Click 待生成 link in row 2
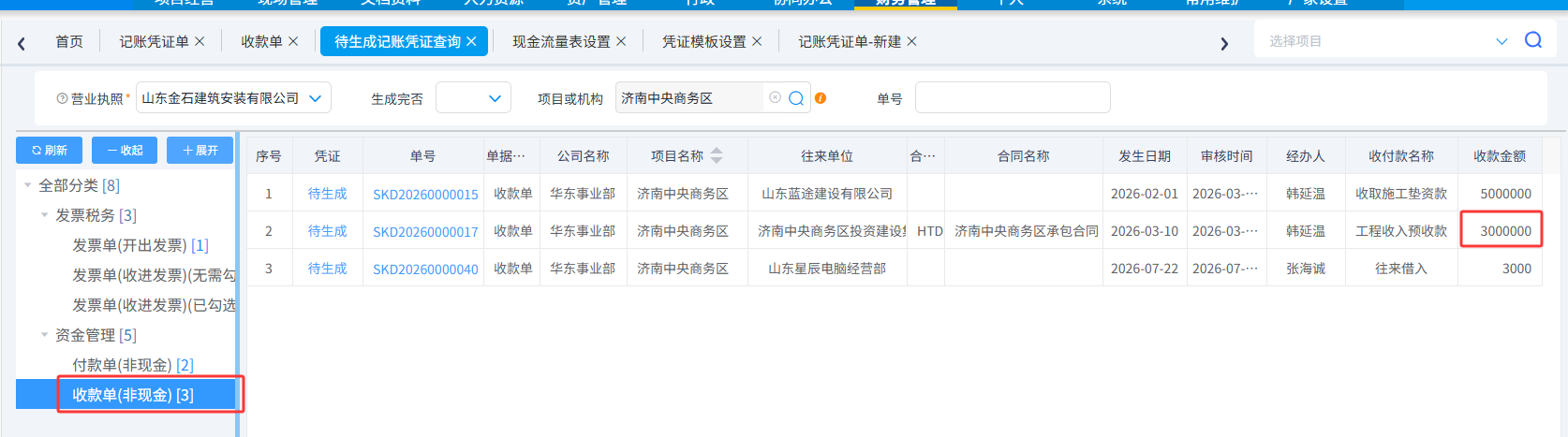Viewport: 1568px width, 437px height. [x=328, y=231]
